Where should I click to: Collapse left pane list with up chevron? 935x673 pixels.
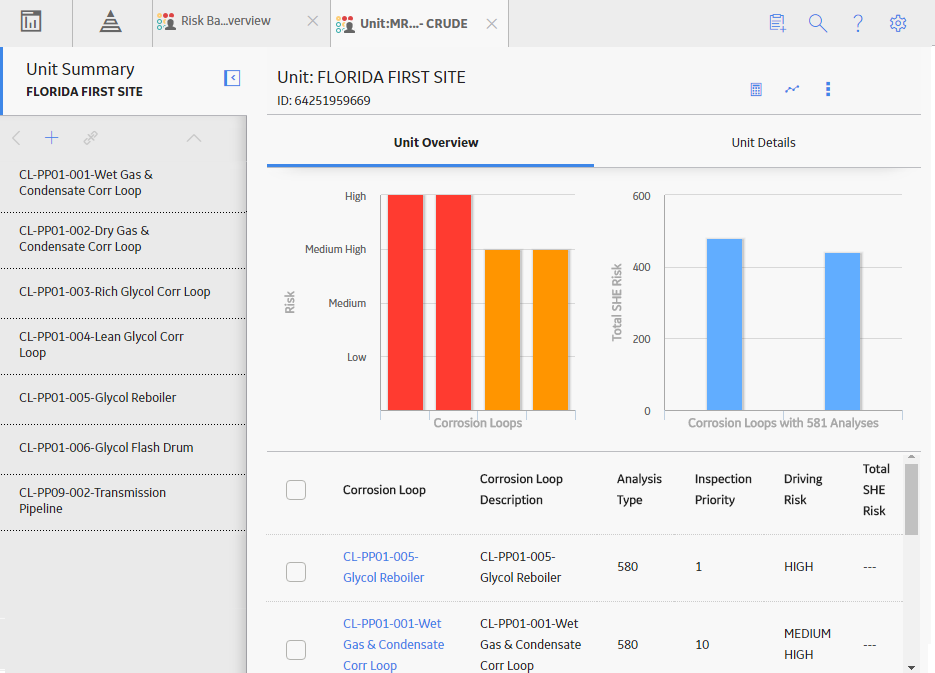pyautogui.click(x=194, y=138)
